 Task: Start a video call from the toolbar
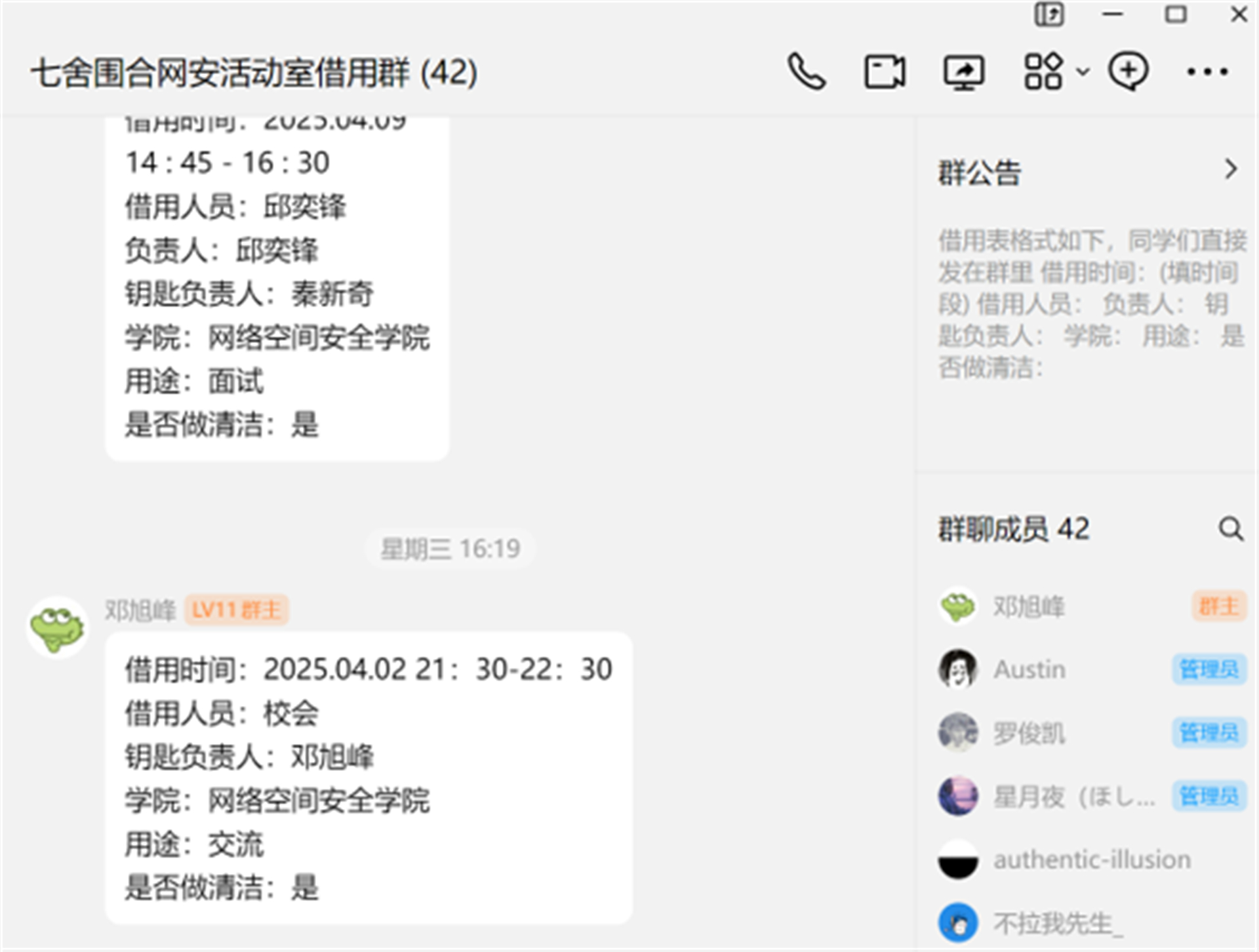click(884, 73)
